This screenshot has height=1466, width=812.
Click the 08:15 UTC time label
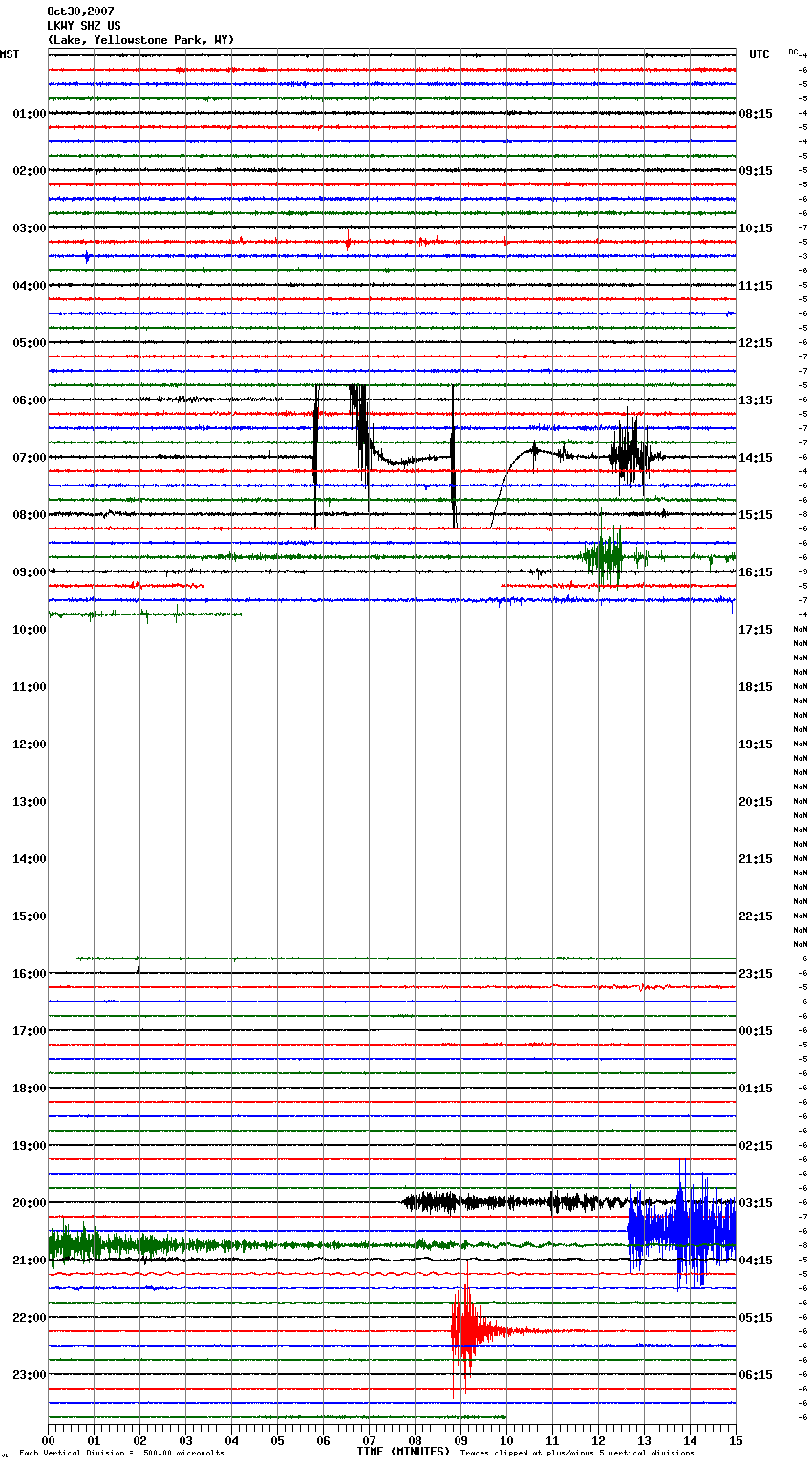(x=756, y=114)
